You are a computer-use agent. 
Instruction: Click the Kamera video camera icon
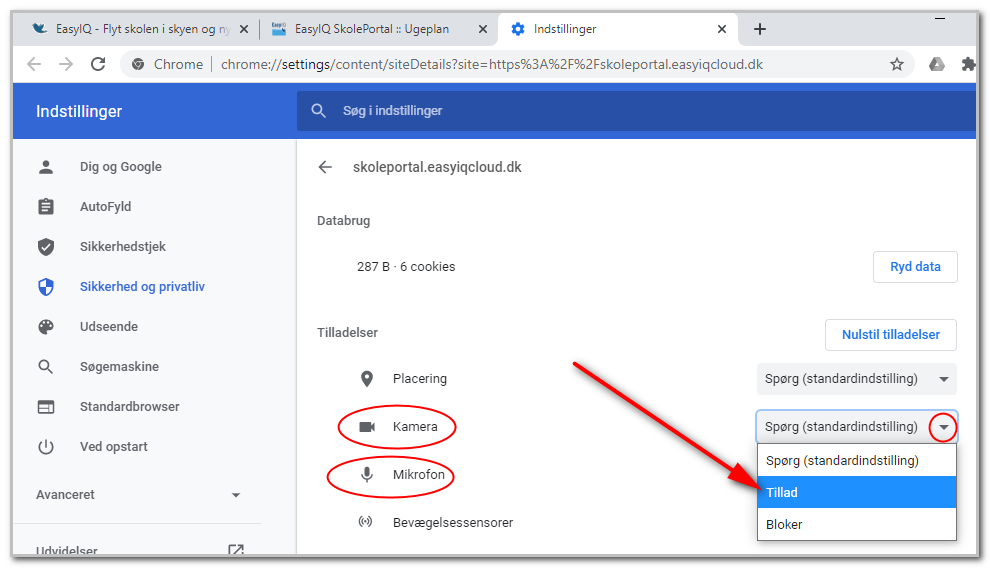(x=367, y=427)
